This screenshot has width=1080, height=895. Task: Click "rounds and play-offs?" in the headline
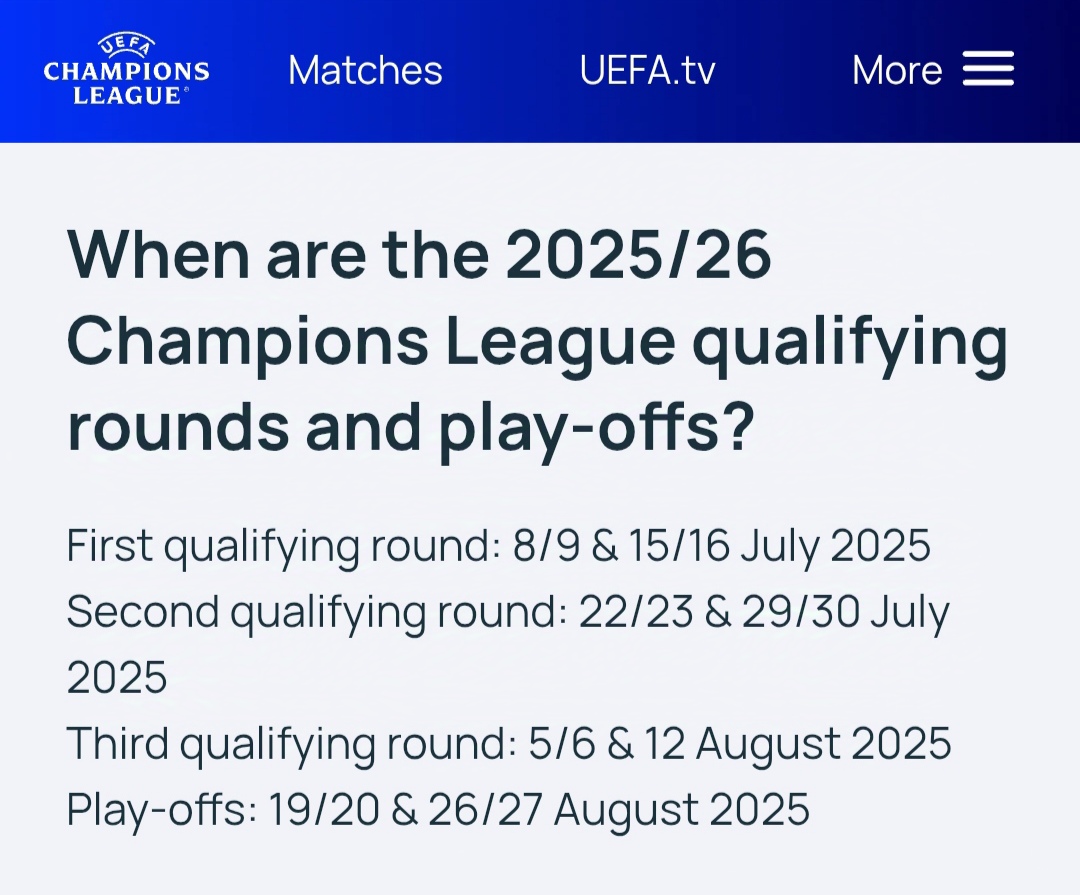pos(411,427)
